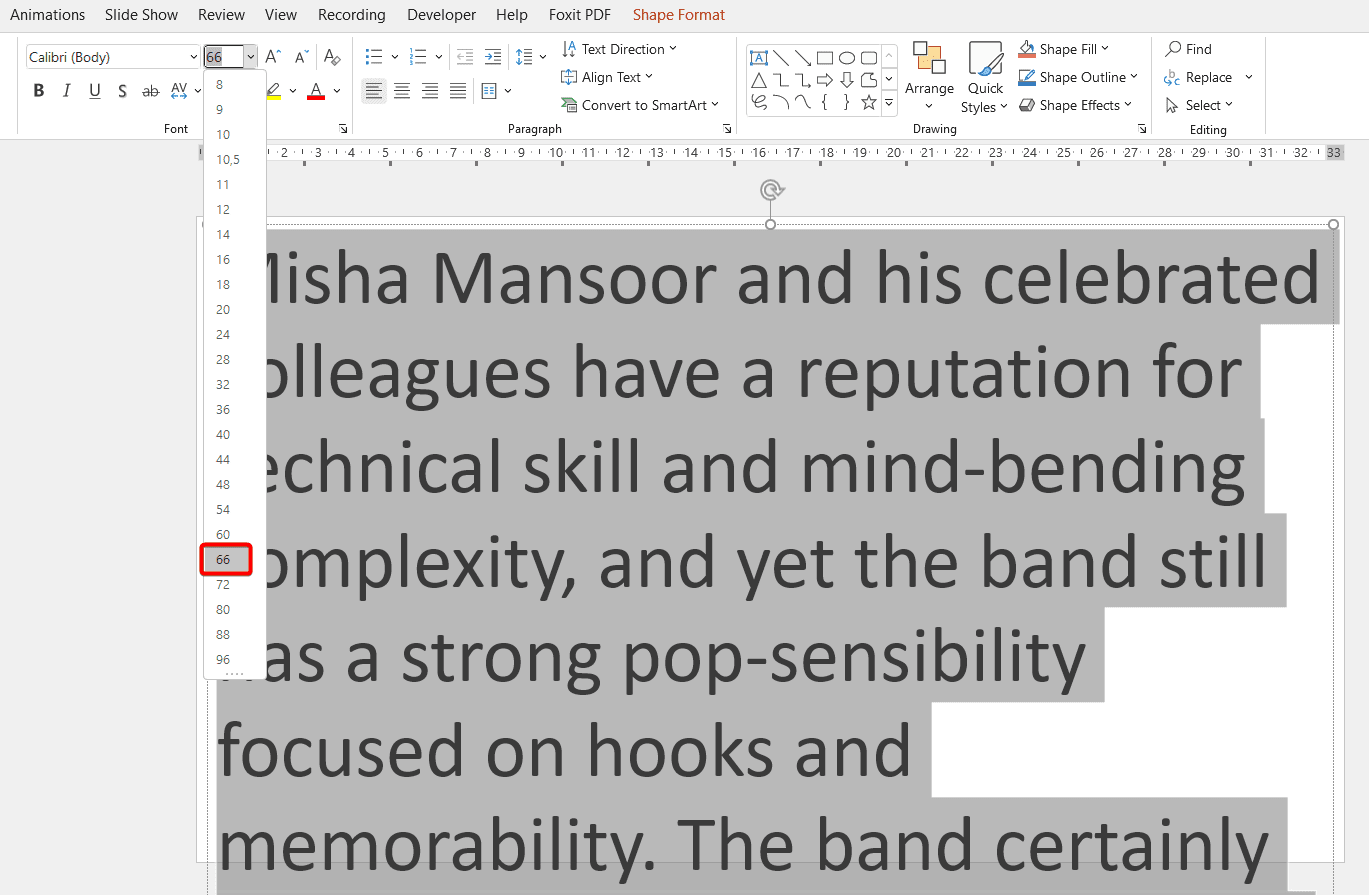The image size is (1369, 895).
Task: Toggle underline formatting
Action: click(95, 91)
